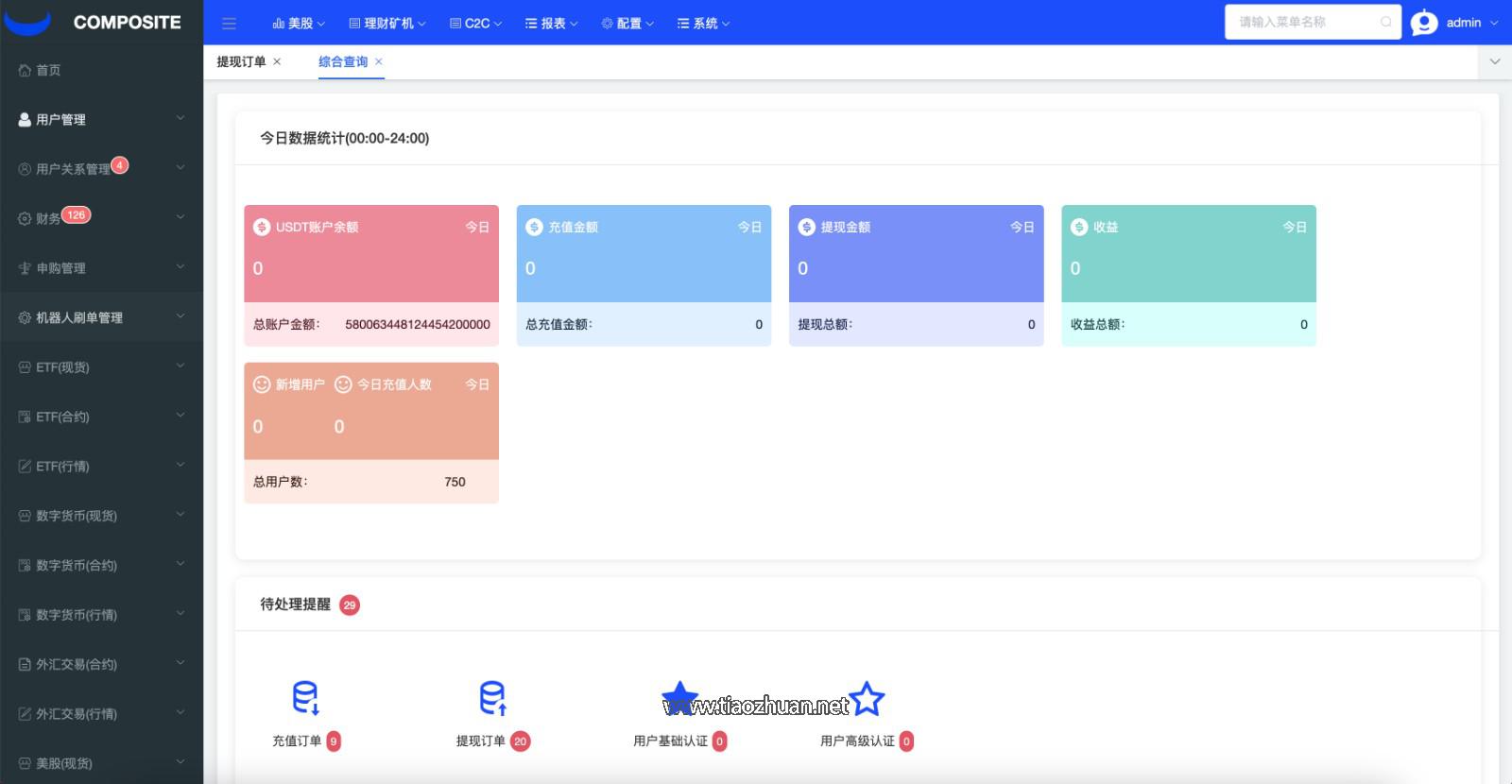This screenshot has width=1512, height=784.
Task: Close the 综合查询 tab
Action: (379, 61)
